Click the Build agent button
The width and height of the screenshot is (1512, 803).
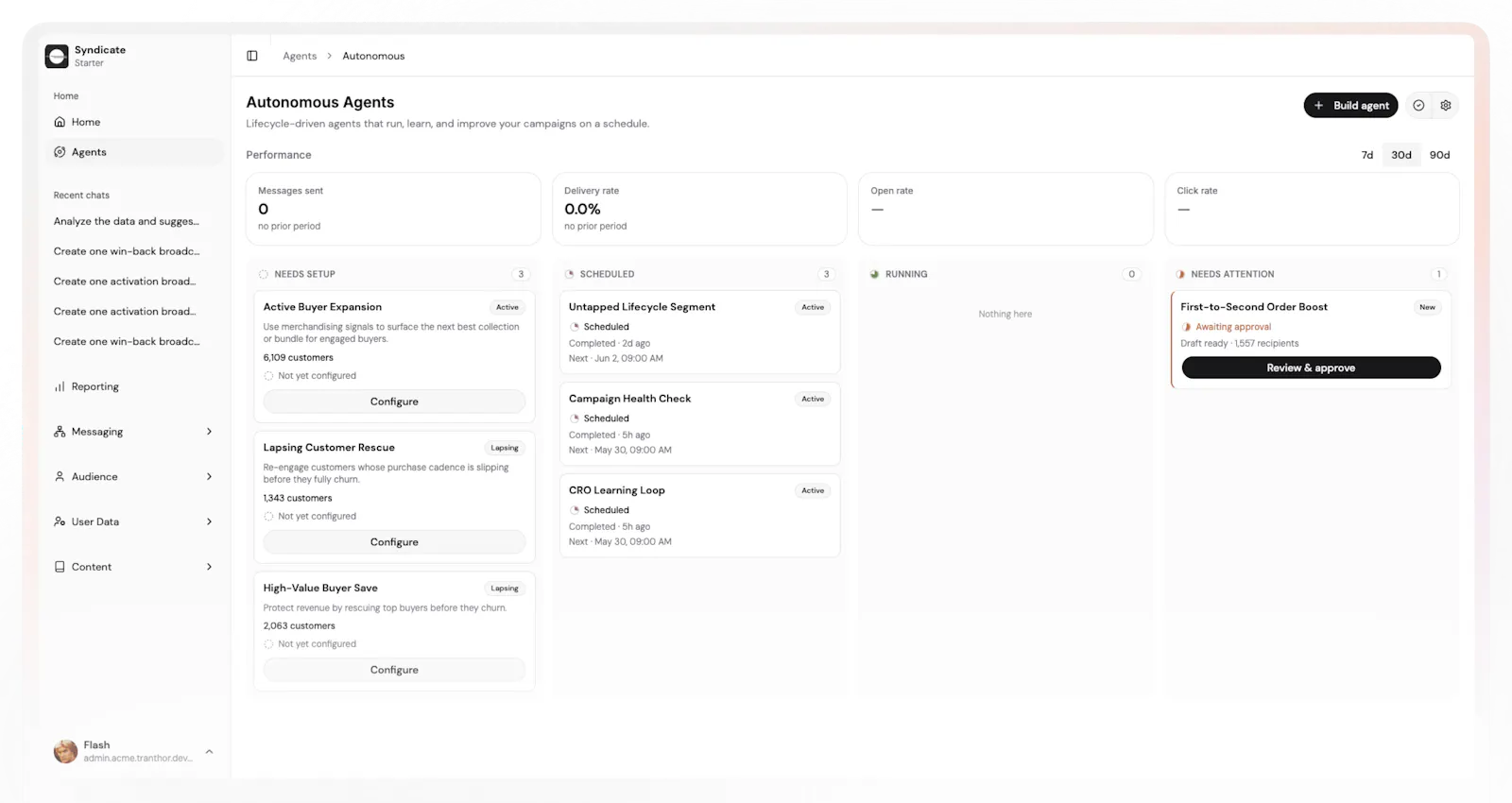coord(1351,106)
